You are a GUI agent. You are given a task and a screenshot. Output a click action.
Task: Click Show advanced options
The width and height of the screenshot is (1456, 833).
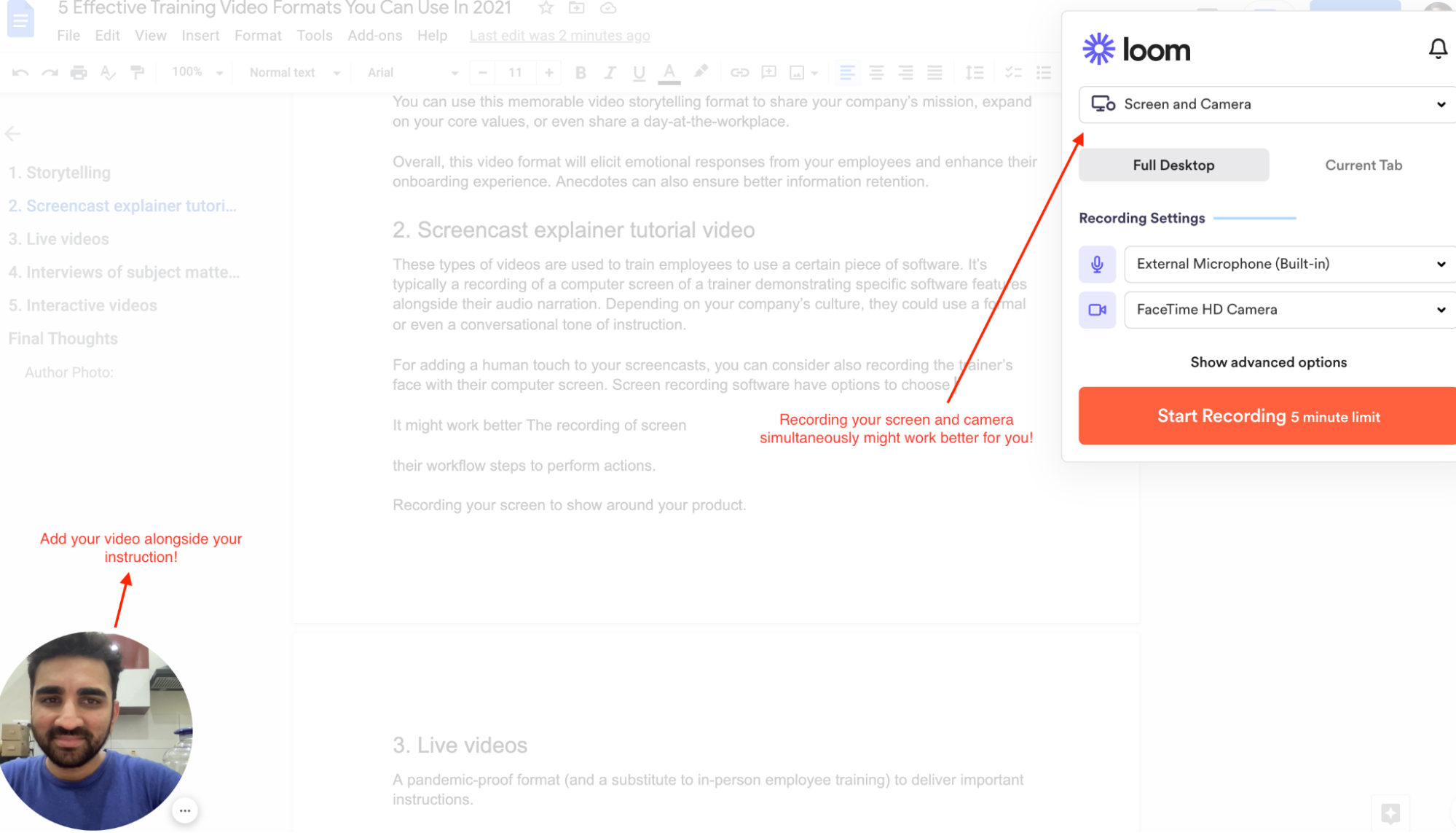(x=1267, y=362)
